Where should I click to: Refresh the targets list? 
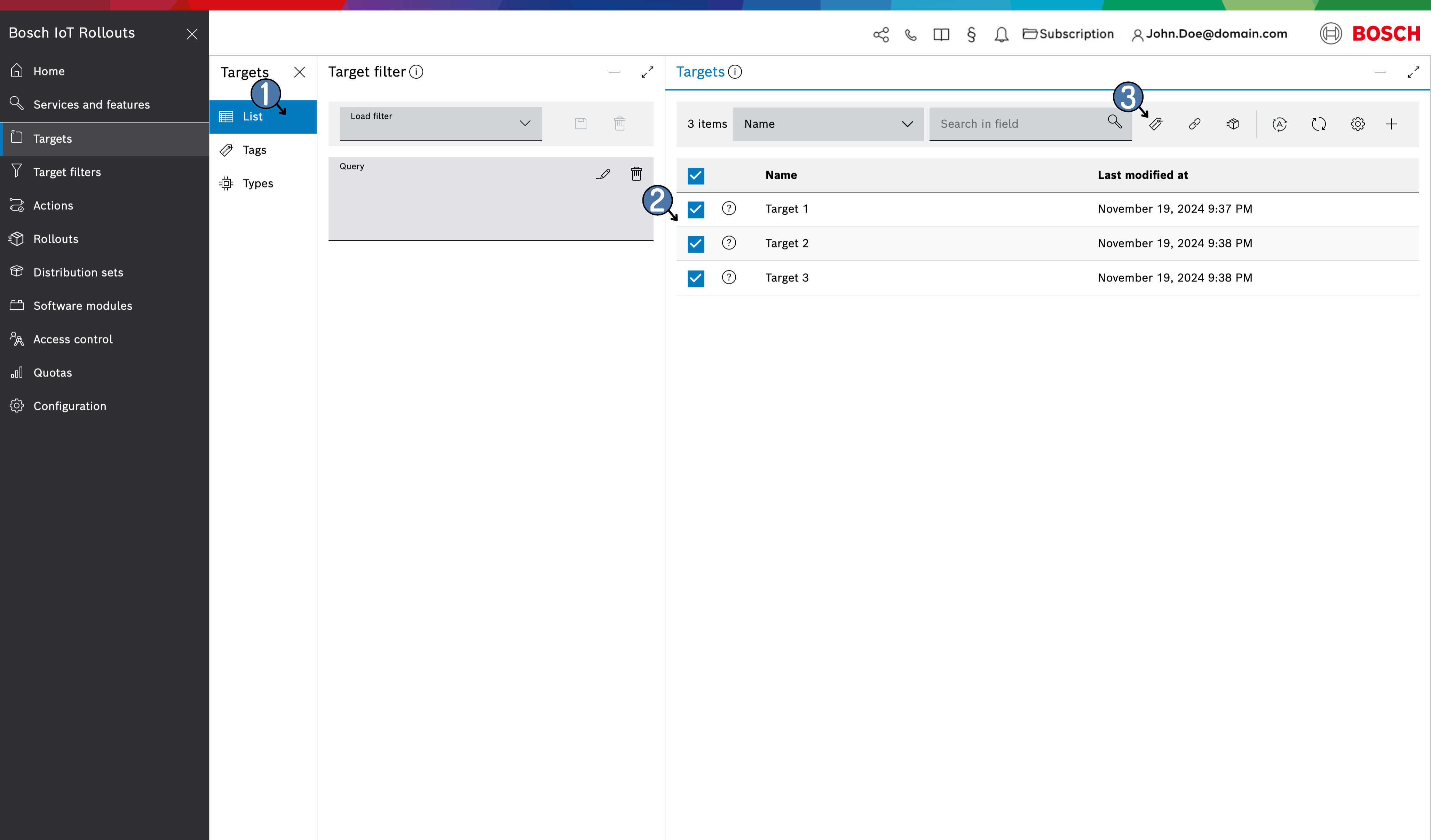click(1319, 124)
